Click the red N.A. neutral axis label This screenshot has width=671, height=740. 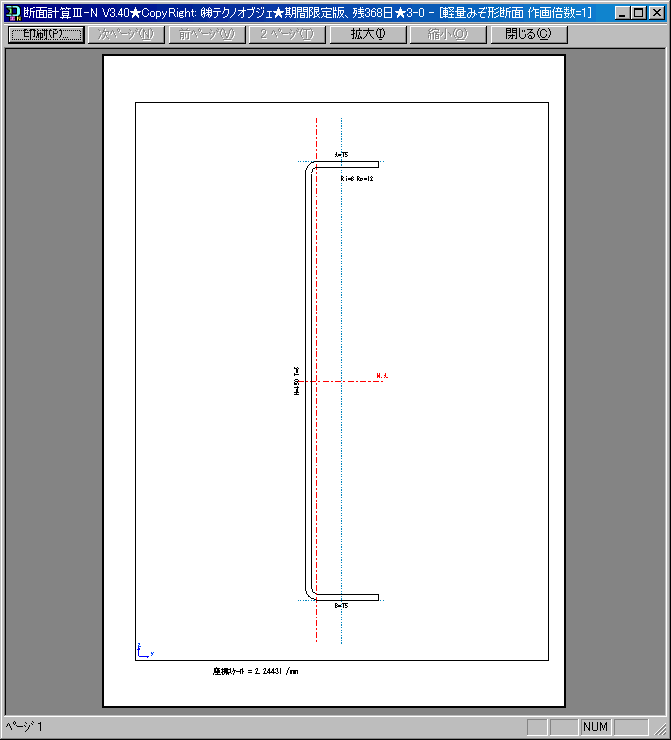[x=382, y=376]
